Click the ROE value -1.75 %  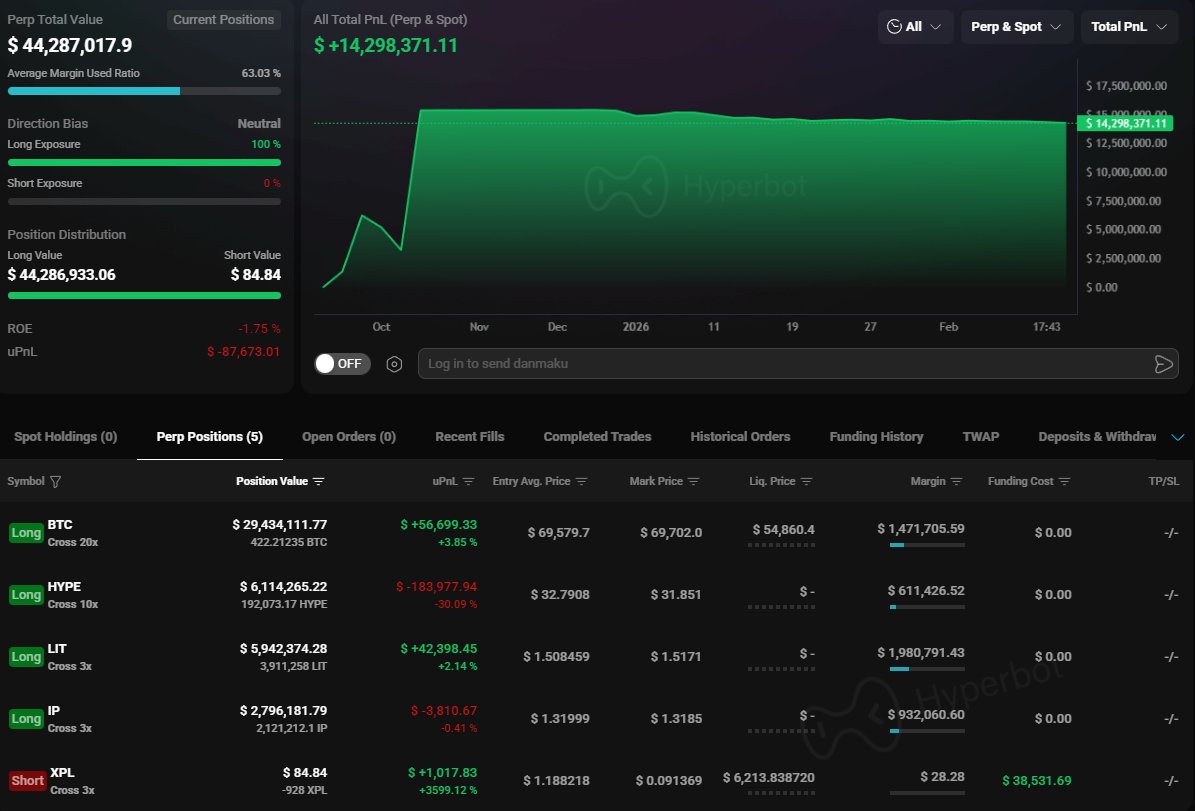click(259, 329)
